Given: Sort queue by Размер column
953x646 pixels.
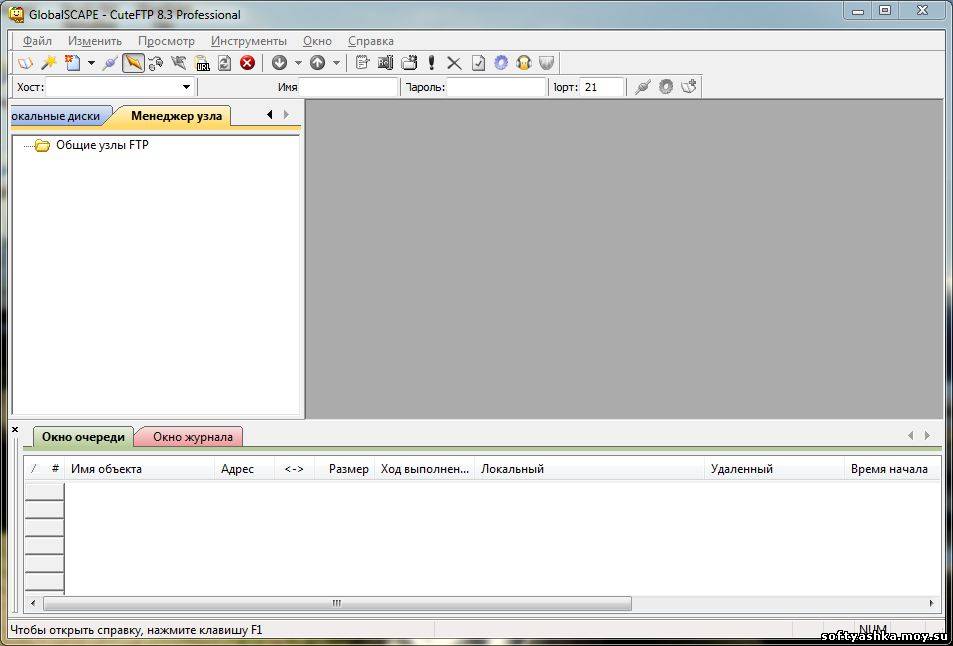Looking at the screenshot, I should tap(344, 469).
